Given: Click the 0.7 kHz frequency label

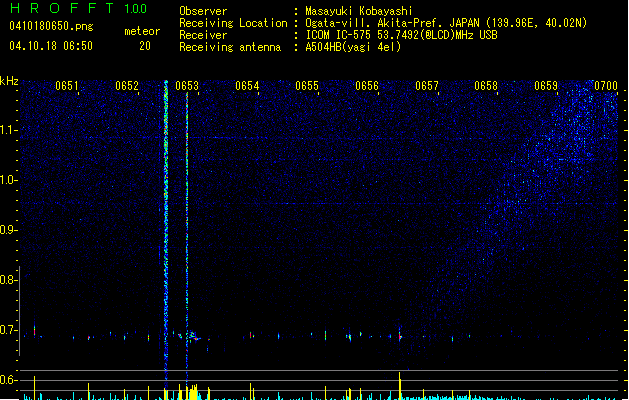Looking at the screenshot, I should coord(8,330).
